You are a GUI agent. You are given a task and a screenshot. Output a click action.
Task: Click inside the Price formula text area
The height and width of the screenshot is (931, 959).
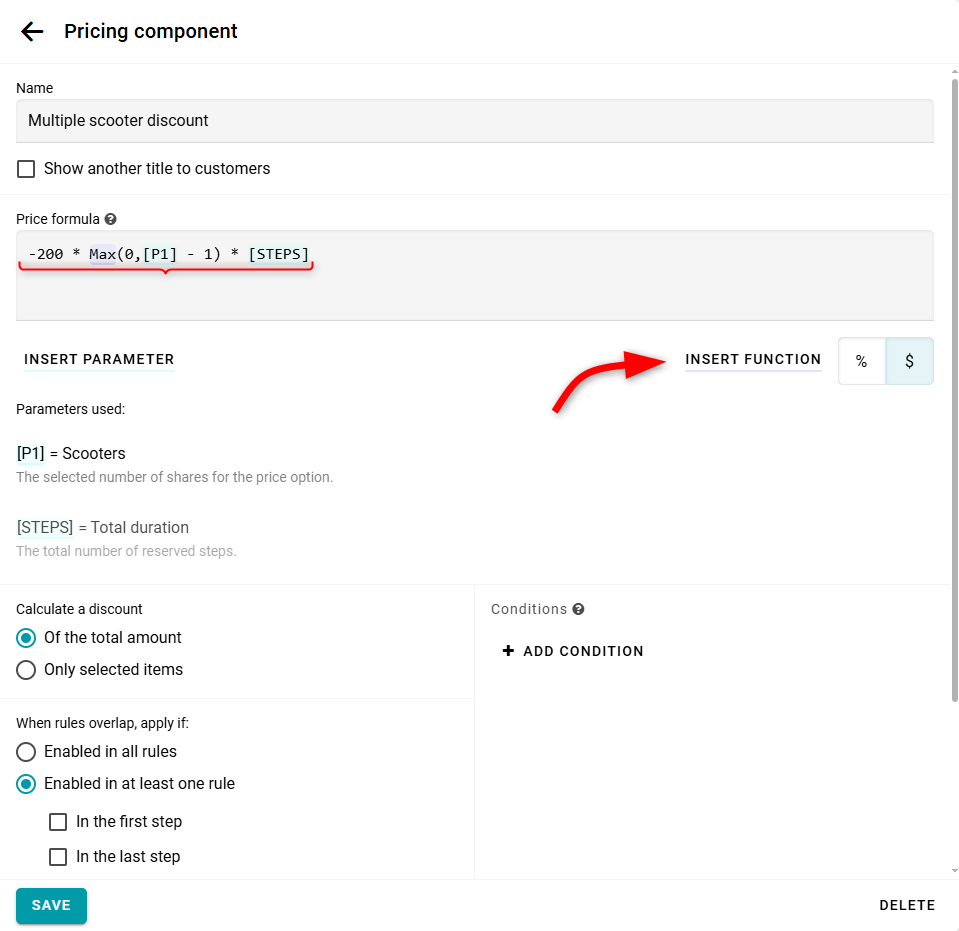[474, 290]
